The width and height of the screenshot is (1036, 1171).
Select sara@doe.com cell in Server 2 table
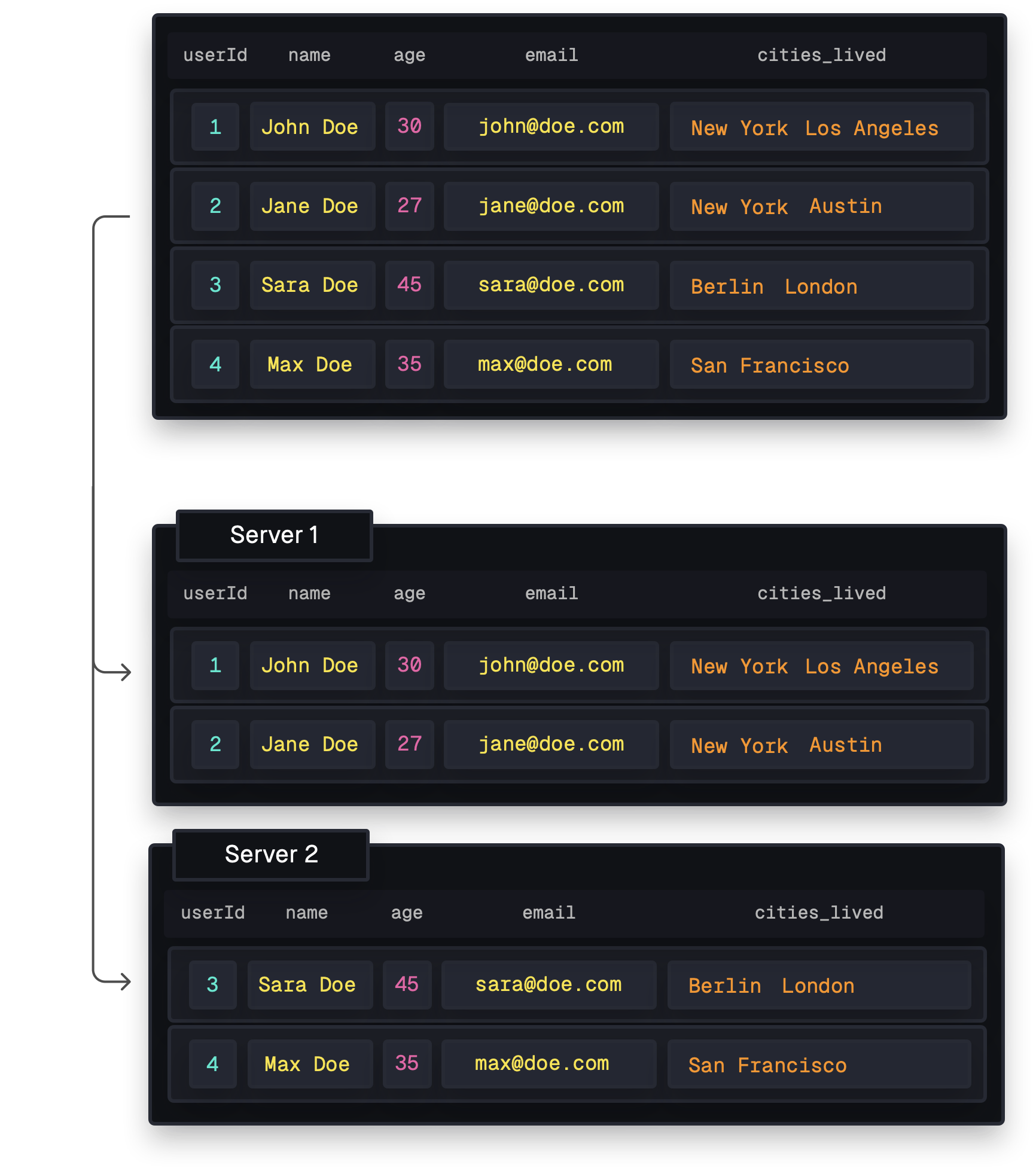(x=549, y=985)
